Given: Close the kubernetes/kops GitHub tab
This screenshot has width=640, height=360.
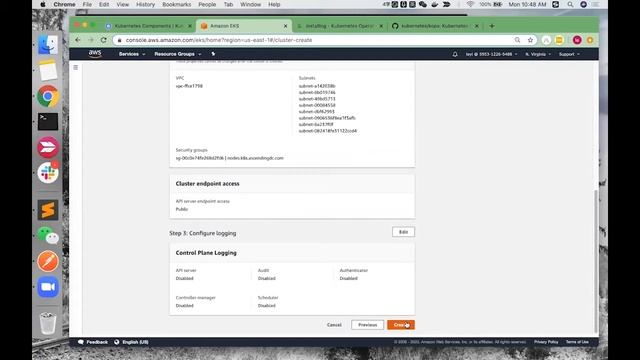Looking at the screenshot, I should [476, 26].
